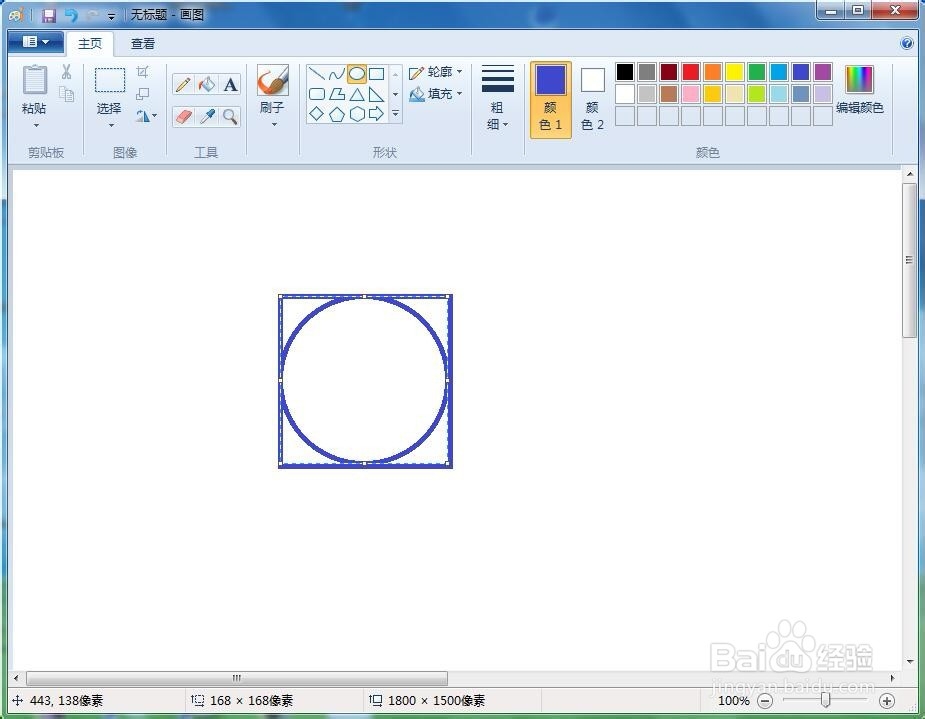Choose the Line shape
The height and width of the screenshot is (719, 925).
[317, 74]
